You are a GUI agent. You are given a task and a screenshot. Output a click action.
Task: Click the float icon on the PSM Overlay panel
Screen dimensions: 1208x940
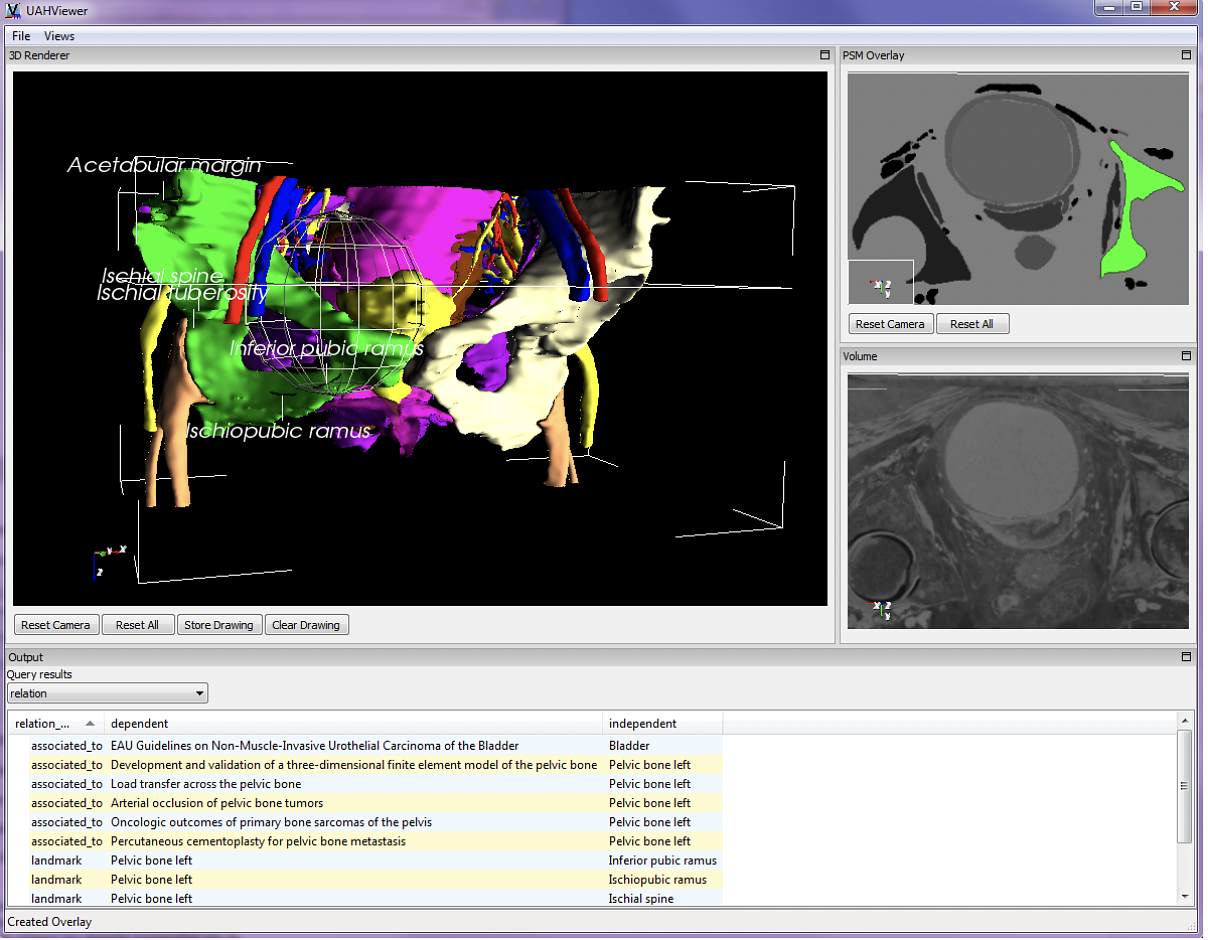[x=1186, y=55]
